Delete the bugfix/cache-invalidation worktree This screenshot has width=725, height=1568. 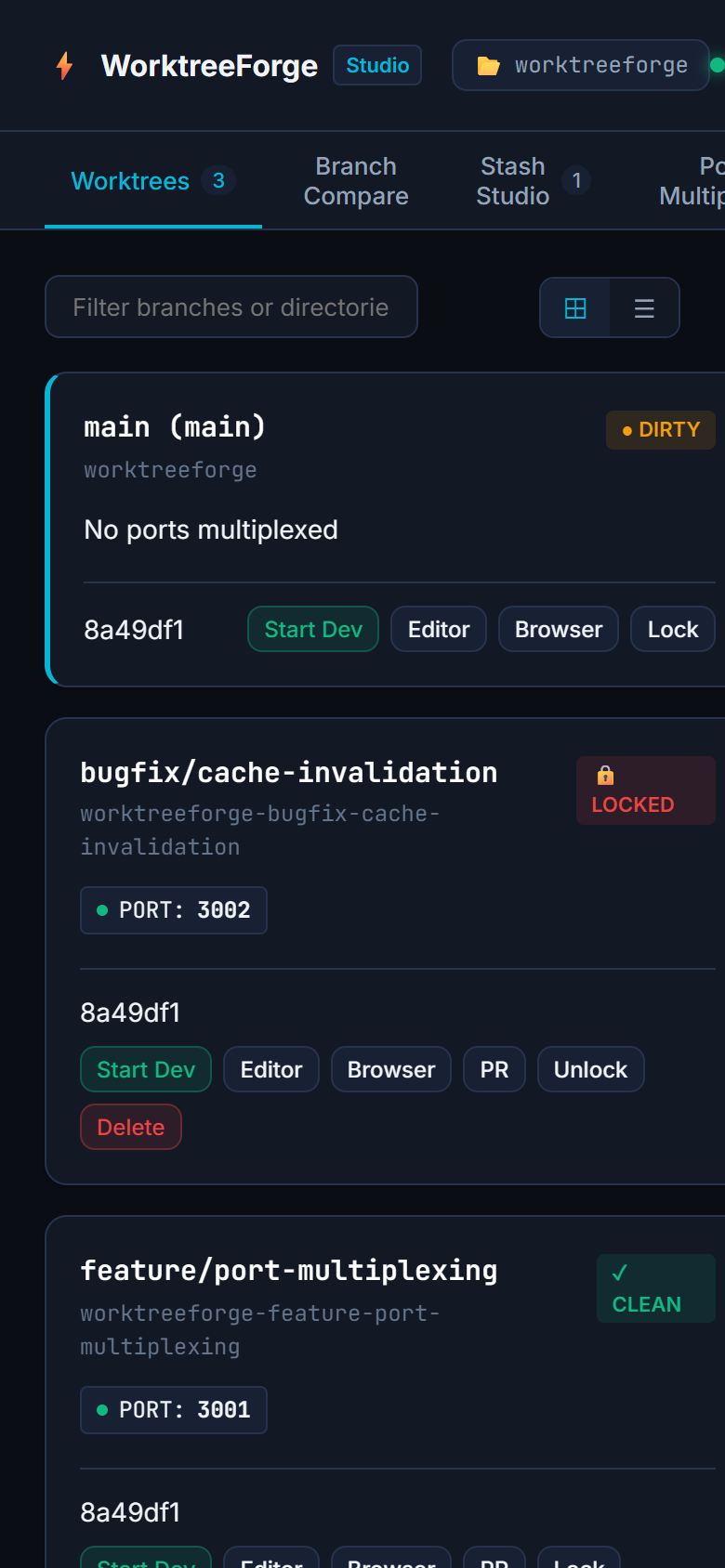[x=131, y=1127]
